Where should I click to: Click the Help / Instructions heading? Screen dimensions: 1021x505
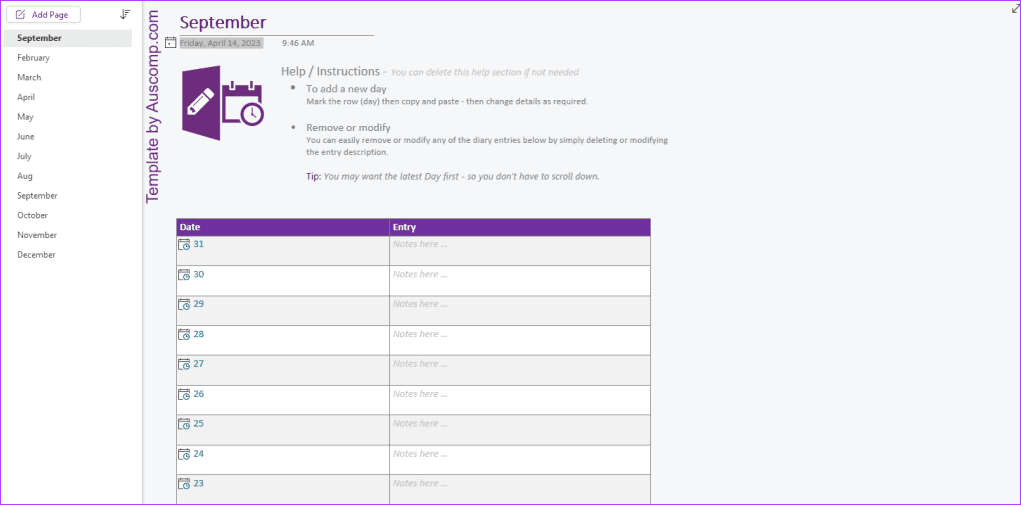coord(330,71)
